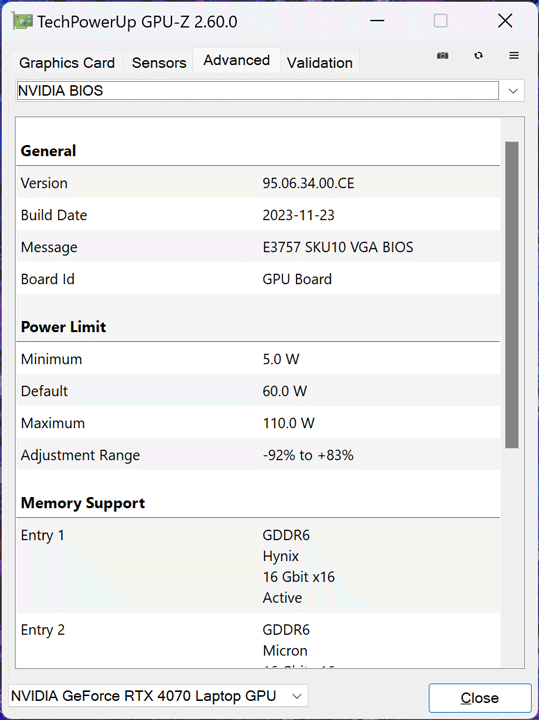Open the Validation tab
This screenshot has width=539, height=720.
[320, 62]
